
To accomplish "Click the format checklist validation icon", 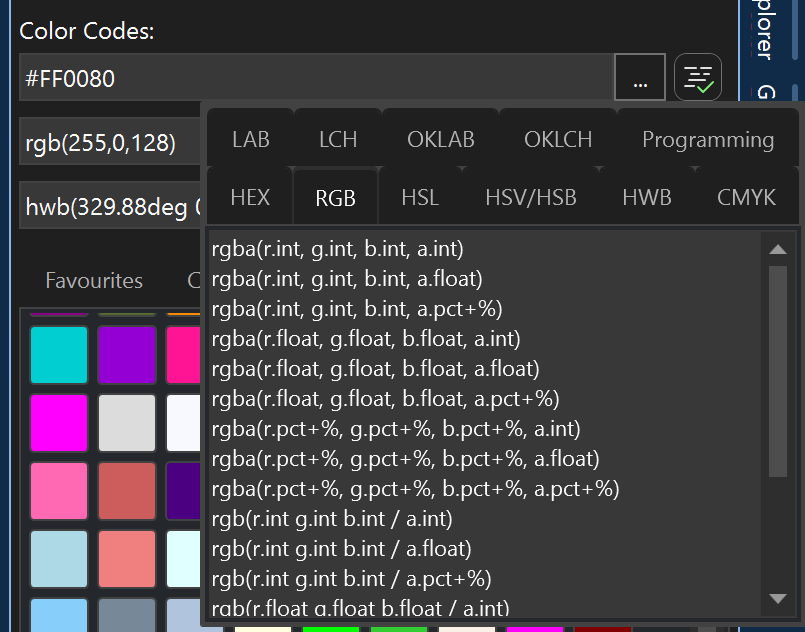I will pyautogui.click(x=697, y=77).
